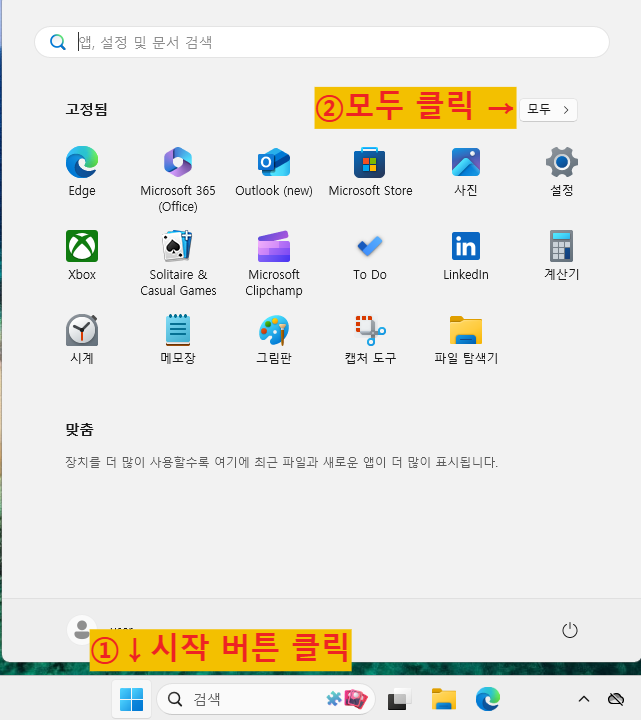Click the 모두 (All apps) button
Viewport: 641px width, 720px height.
tap(548, 110)
